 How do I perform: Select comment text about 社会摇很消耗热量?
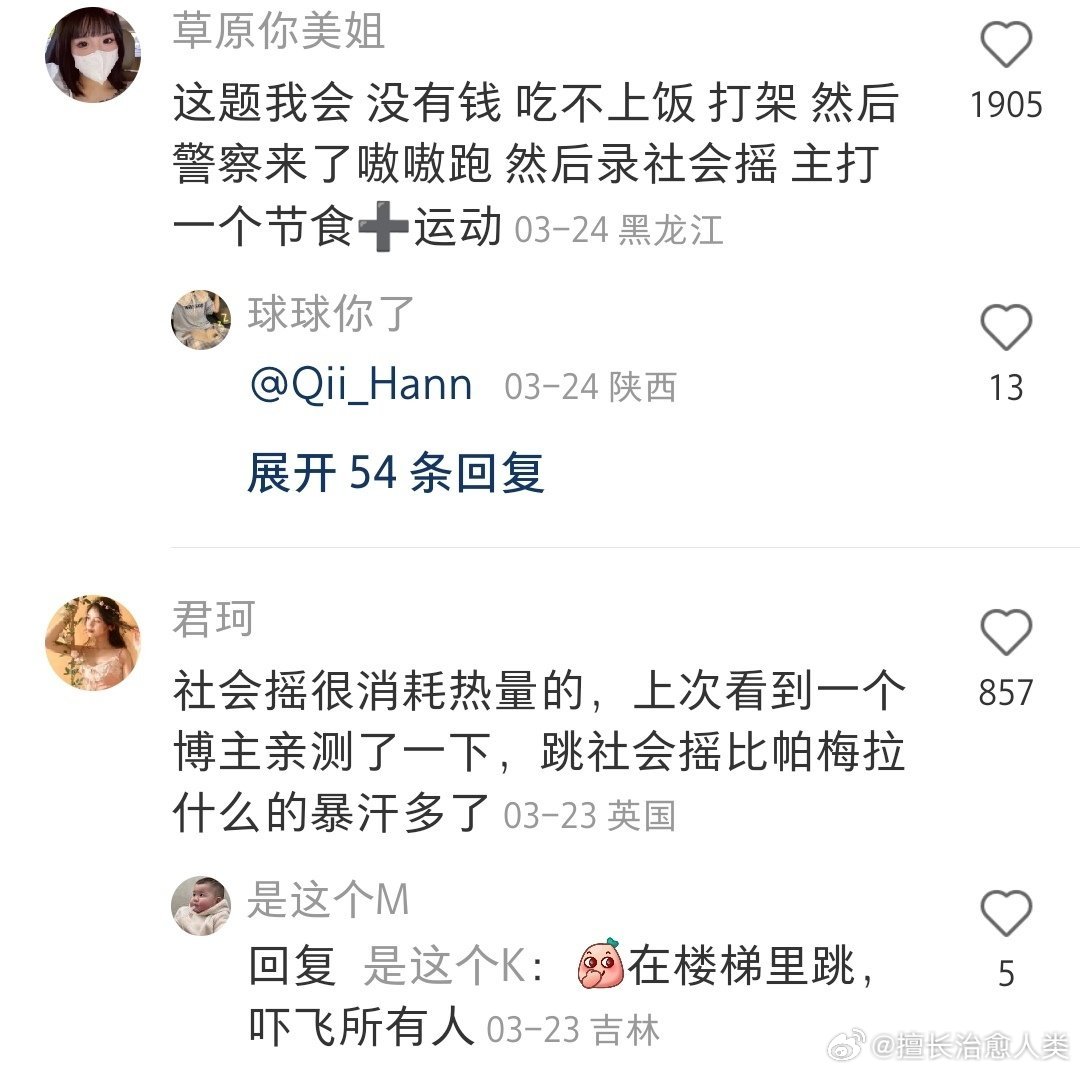(x=539, y=751)
